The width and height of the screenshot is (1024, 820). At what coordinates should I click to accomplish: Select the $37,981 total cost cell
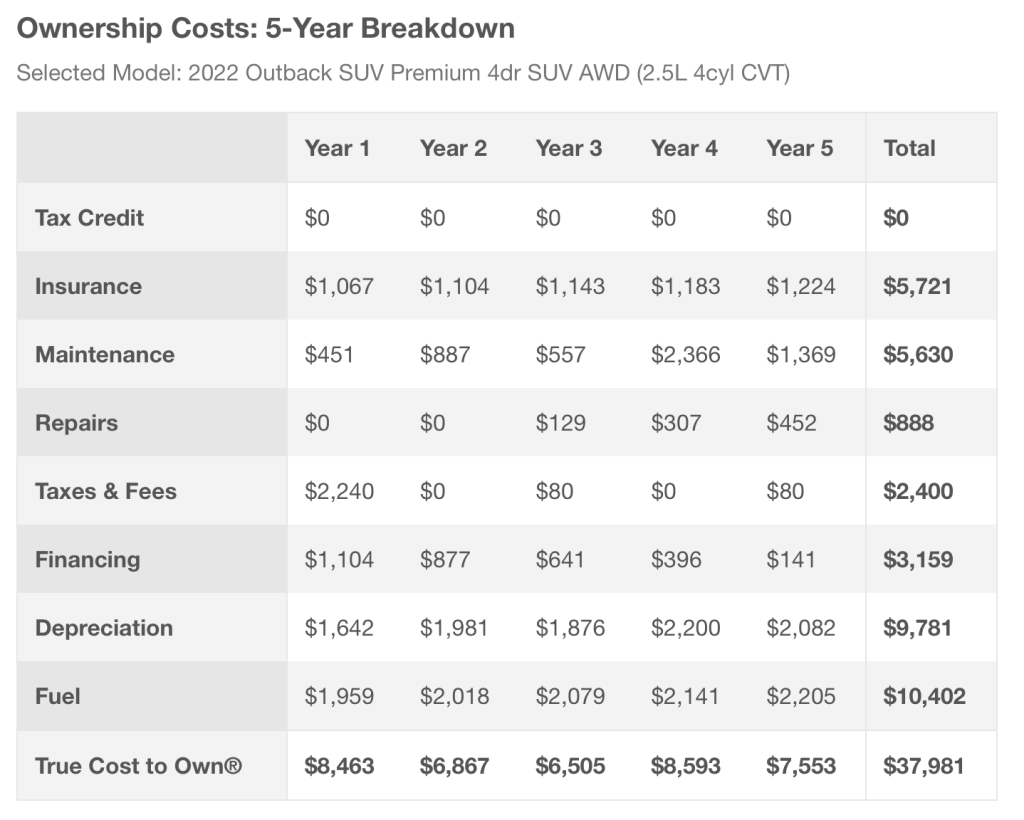coord(923,766)
